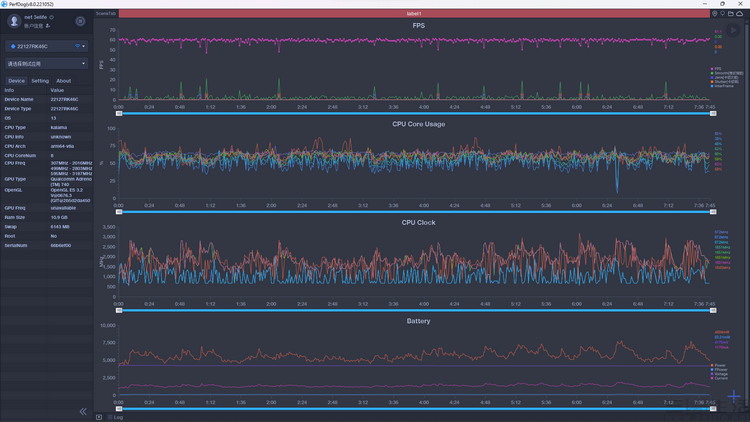Viewport: 750px width, 422px height.
Task: Click the Swap value 6143 MB
Action: [x=60, y=227]
